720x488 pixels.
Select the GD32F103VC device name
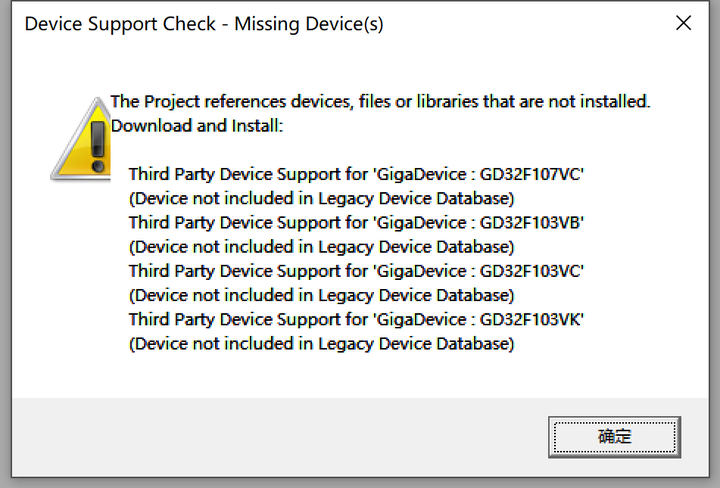click(x=530, y=271)
